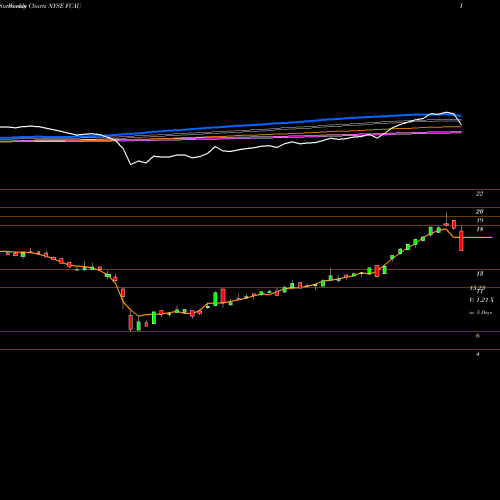The height and width of the screenshot is (500, 500).
Task: Click the 22 price axis label
Action: 479,194
